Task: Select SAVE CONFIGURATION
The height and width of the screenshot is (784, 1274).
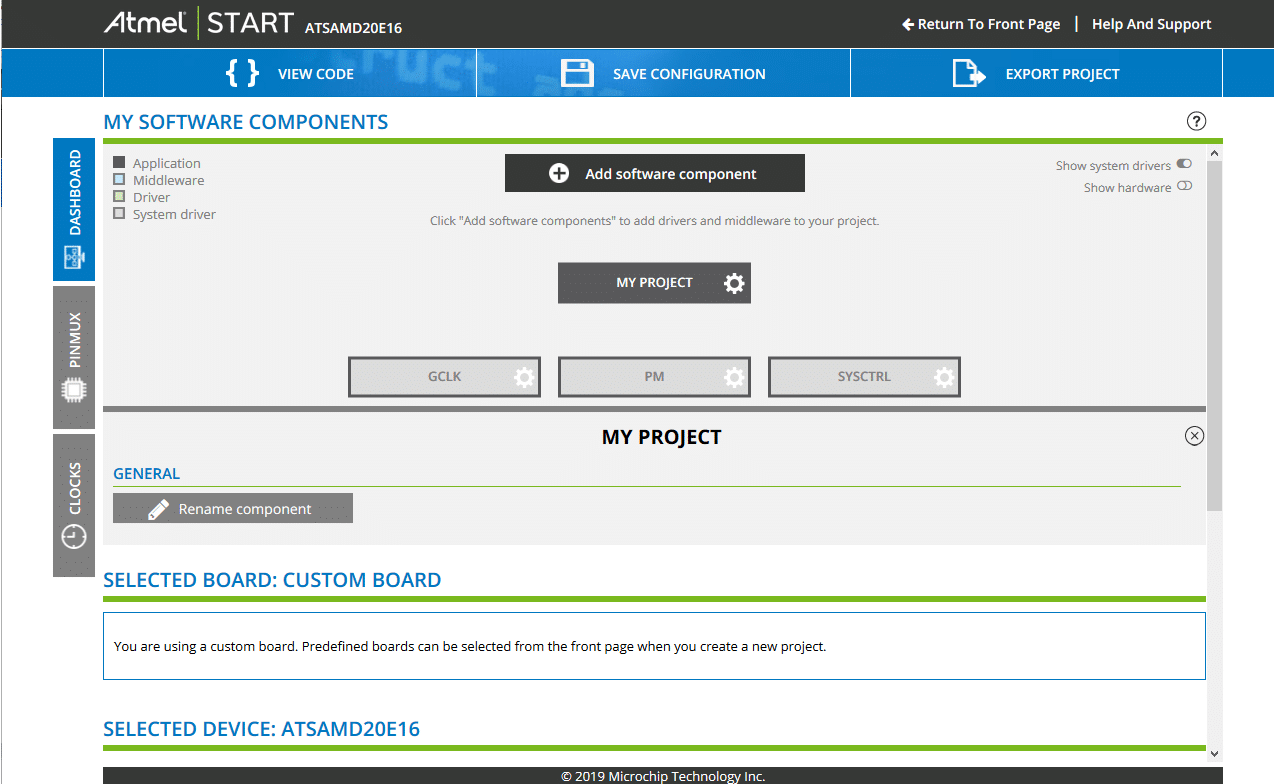Action: pos(663,74)
